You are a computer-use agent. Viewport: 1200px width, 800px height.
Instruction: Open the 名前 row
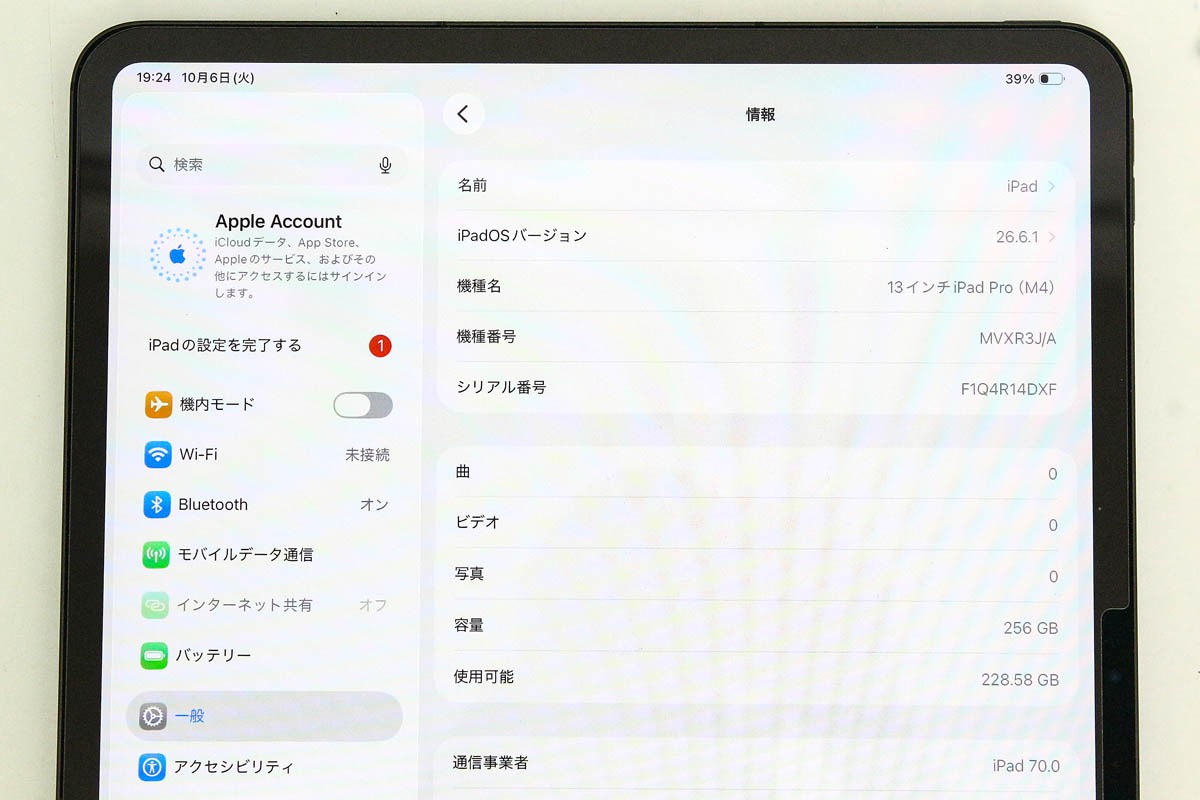[756, 186]
